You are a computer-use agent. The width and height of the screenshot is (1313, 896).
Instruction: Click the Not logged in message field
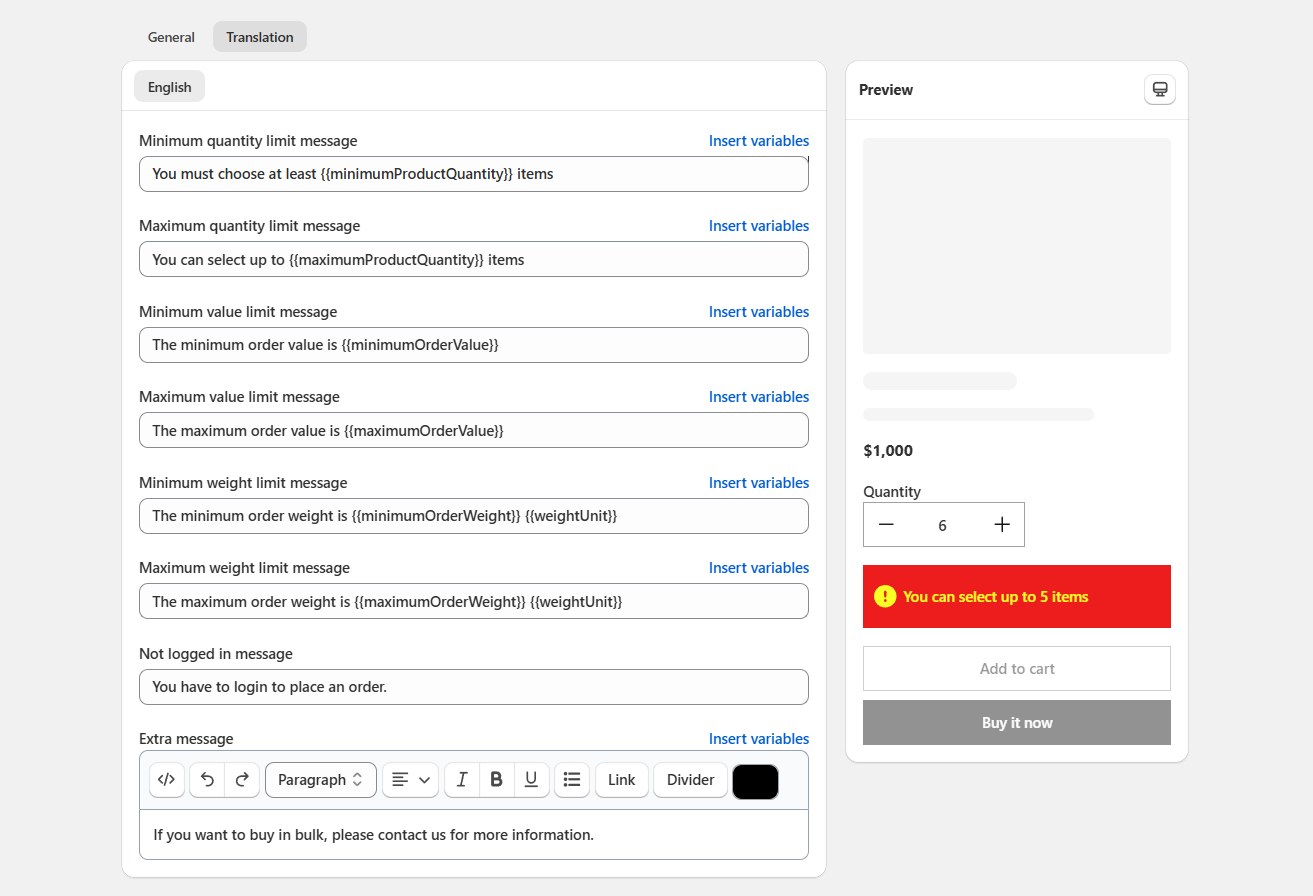(x=473, y=687)
